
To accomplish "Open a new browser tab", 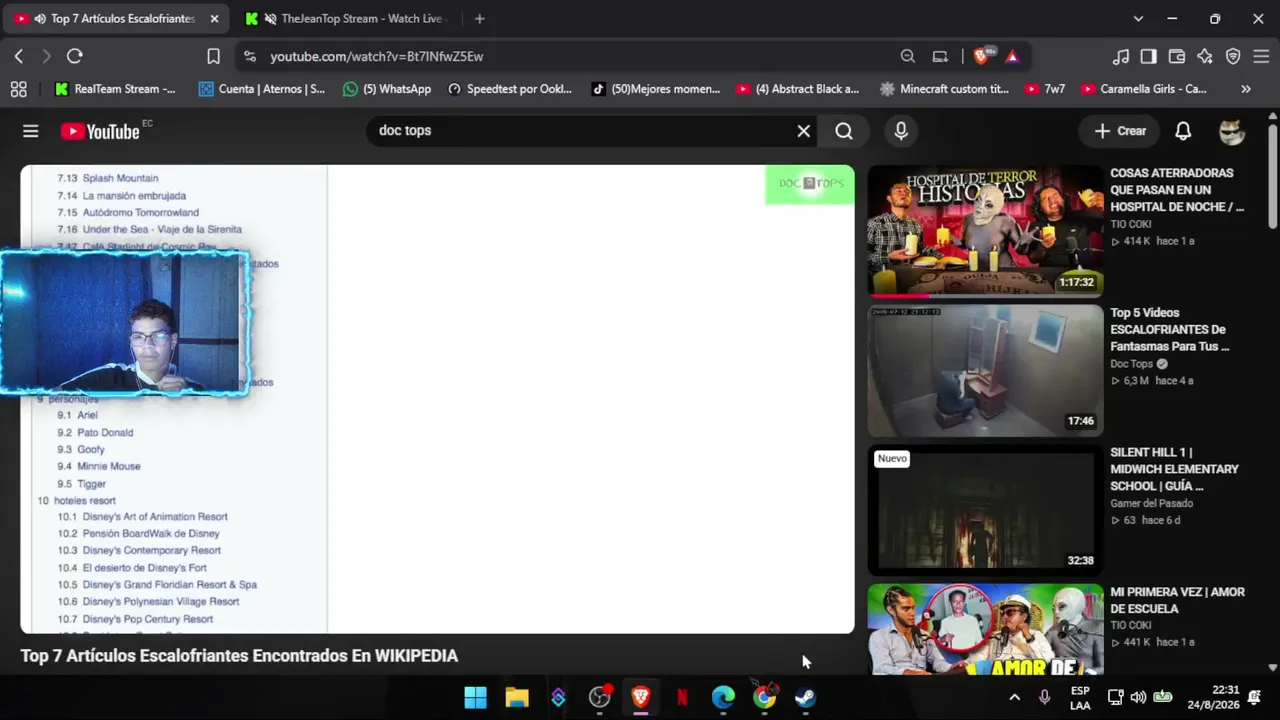I will point(480,18).
